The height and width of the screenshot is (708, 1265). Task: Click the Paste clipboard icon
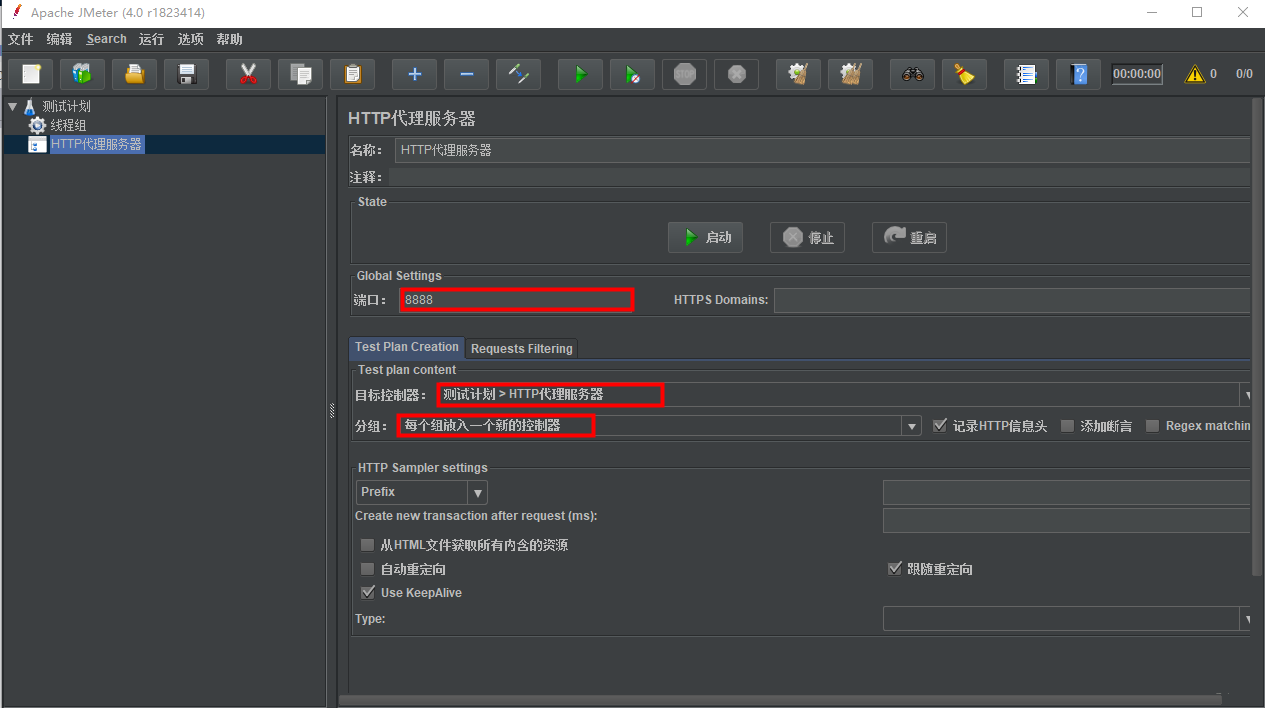tap(352, 74)
